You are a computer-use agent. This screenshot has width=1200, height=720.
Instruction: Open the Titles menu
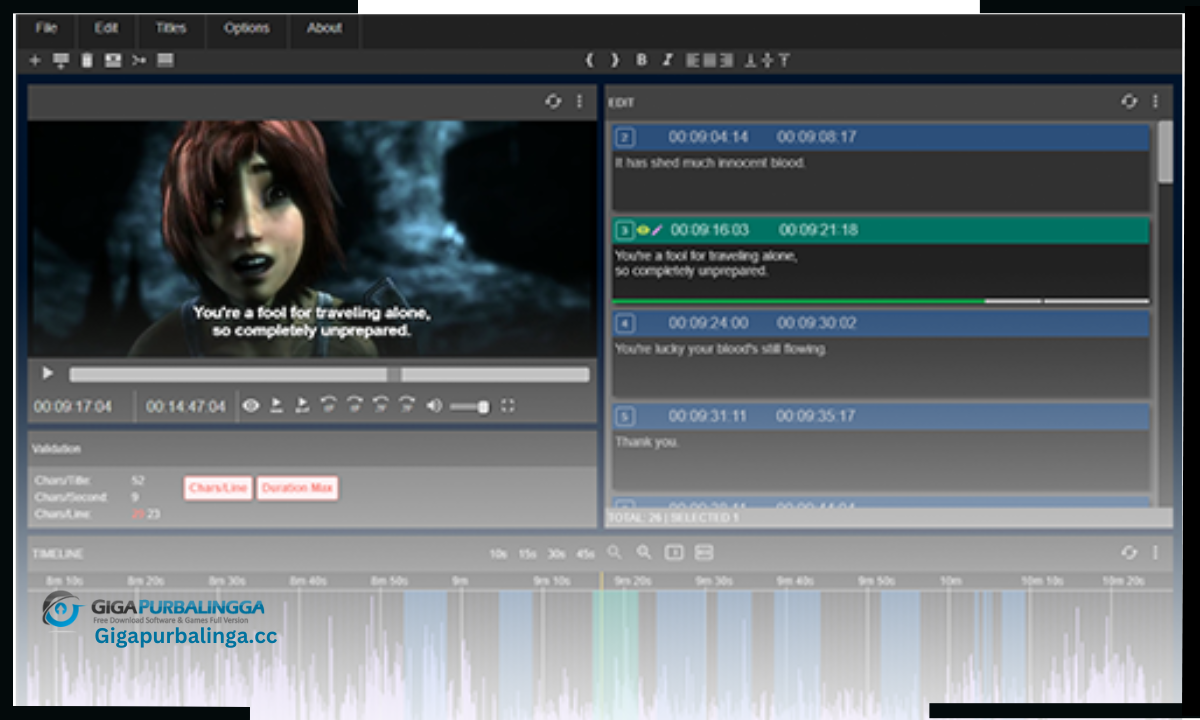(x=172, y=28)
